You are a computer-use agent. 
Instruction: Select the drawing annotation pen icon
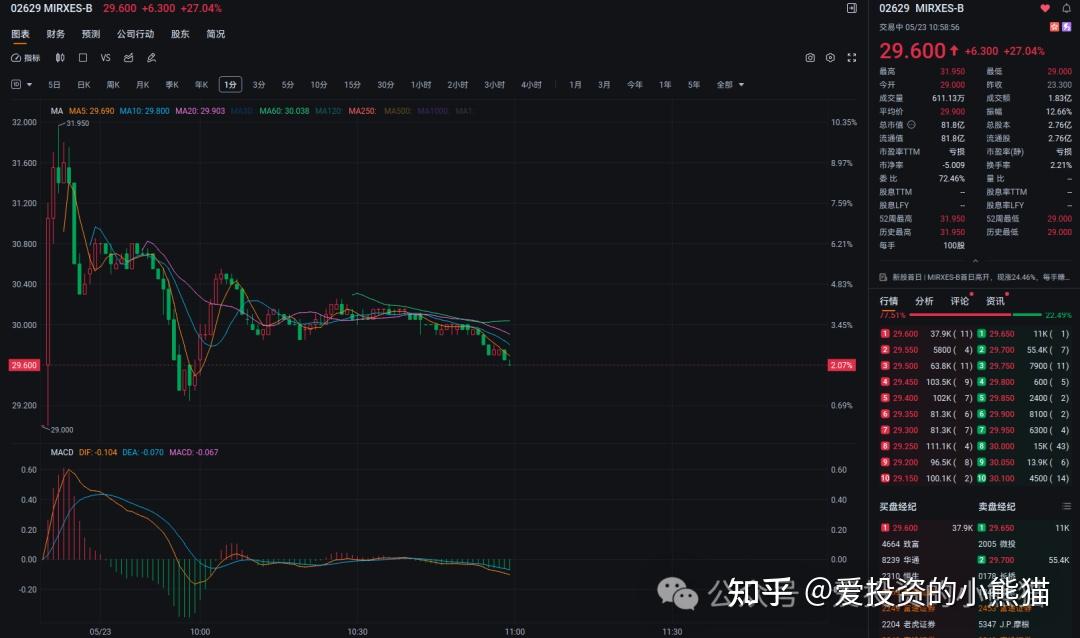[x=152, y=57]
